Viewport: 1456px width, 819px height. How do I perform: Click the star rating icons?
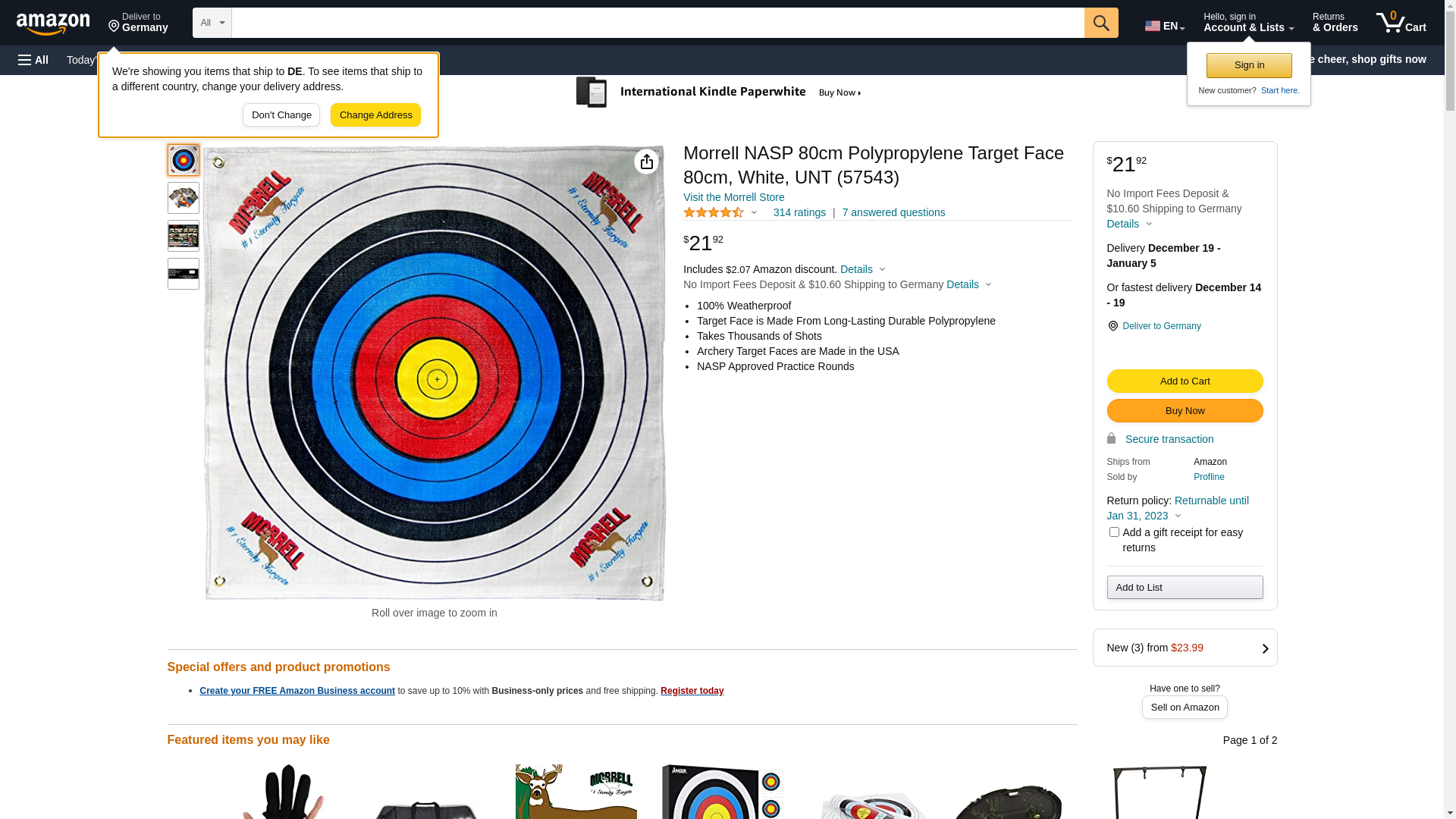tap(713, 213)
